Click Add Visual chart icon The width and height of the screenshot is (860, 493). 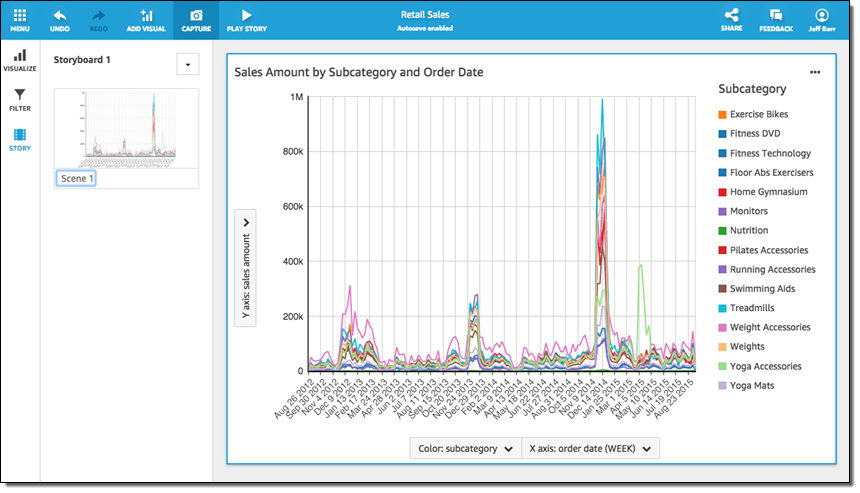147,17
